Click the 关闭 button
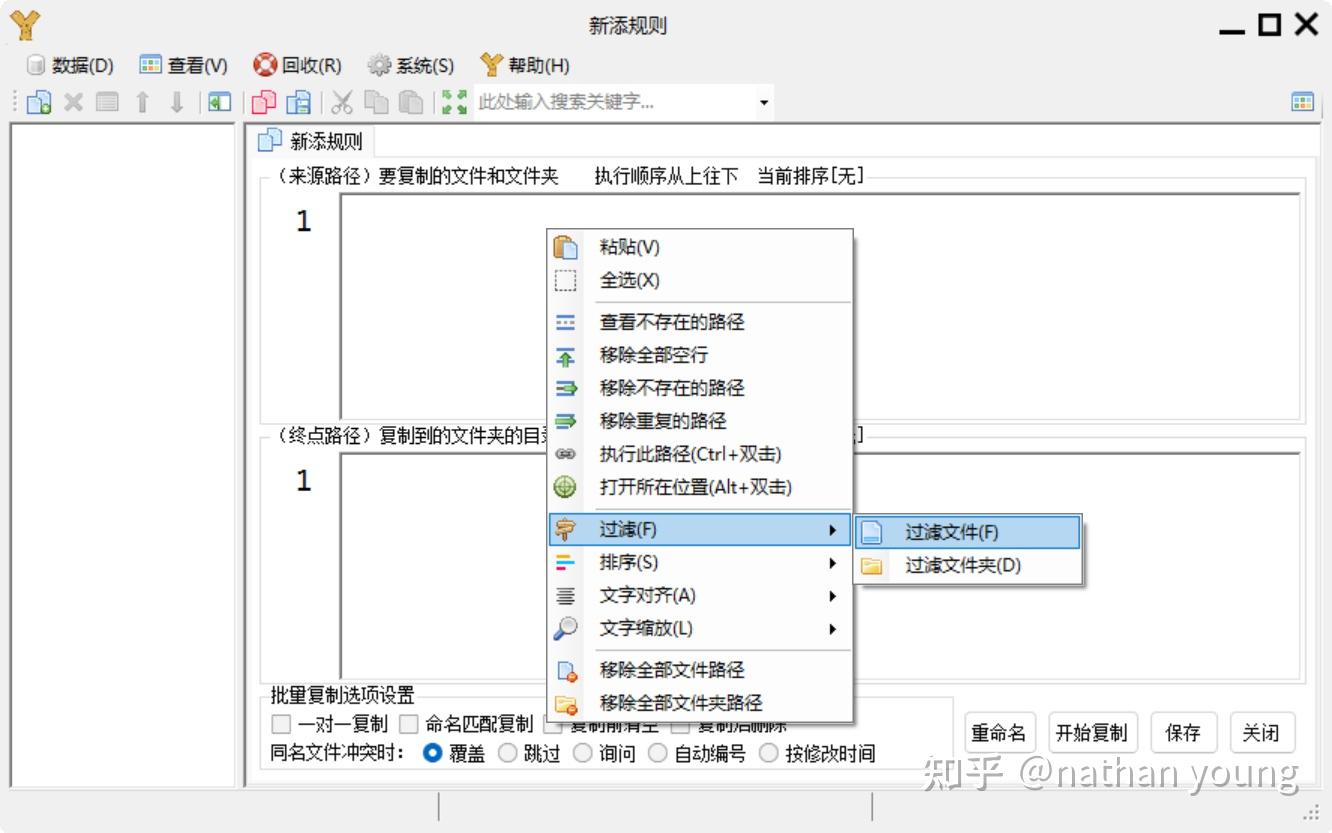The height and width of the screenshot is (833, 1332). click(x=1261, y=733)
